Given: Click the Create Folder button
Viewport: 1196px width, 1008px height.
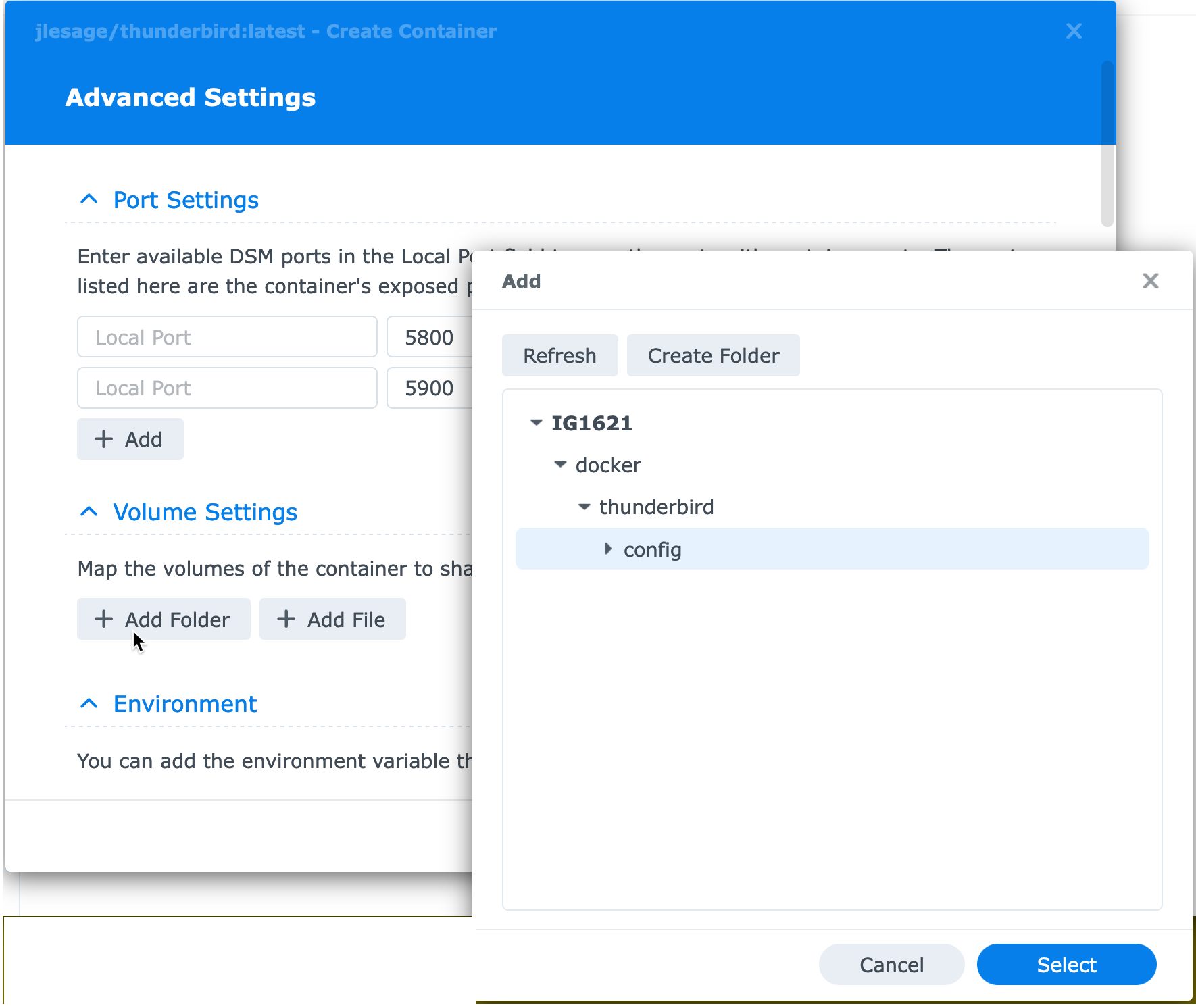Looking at the screenshot, I should (x=713, y=355).
